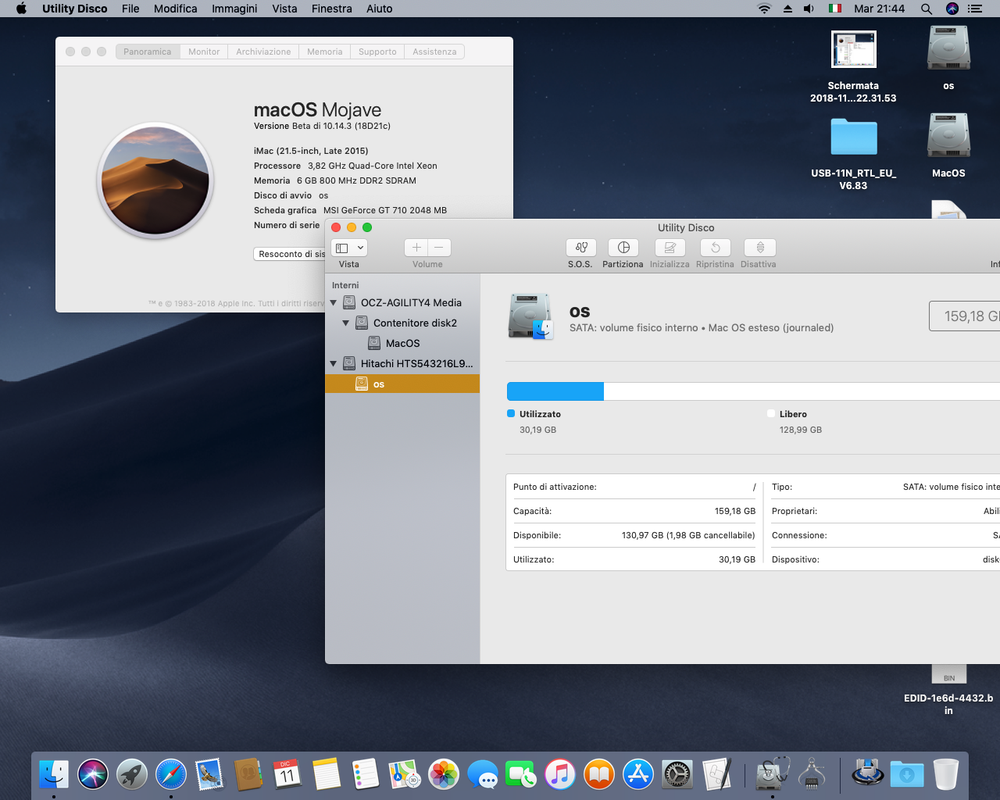Open Safari from the Dock
This screenshot has width=1000, height=800.
click(x=171, y=774)
